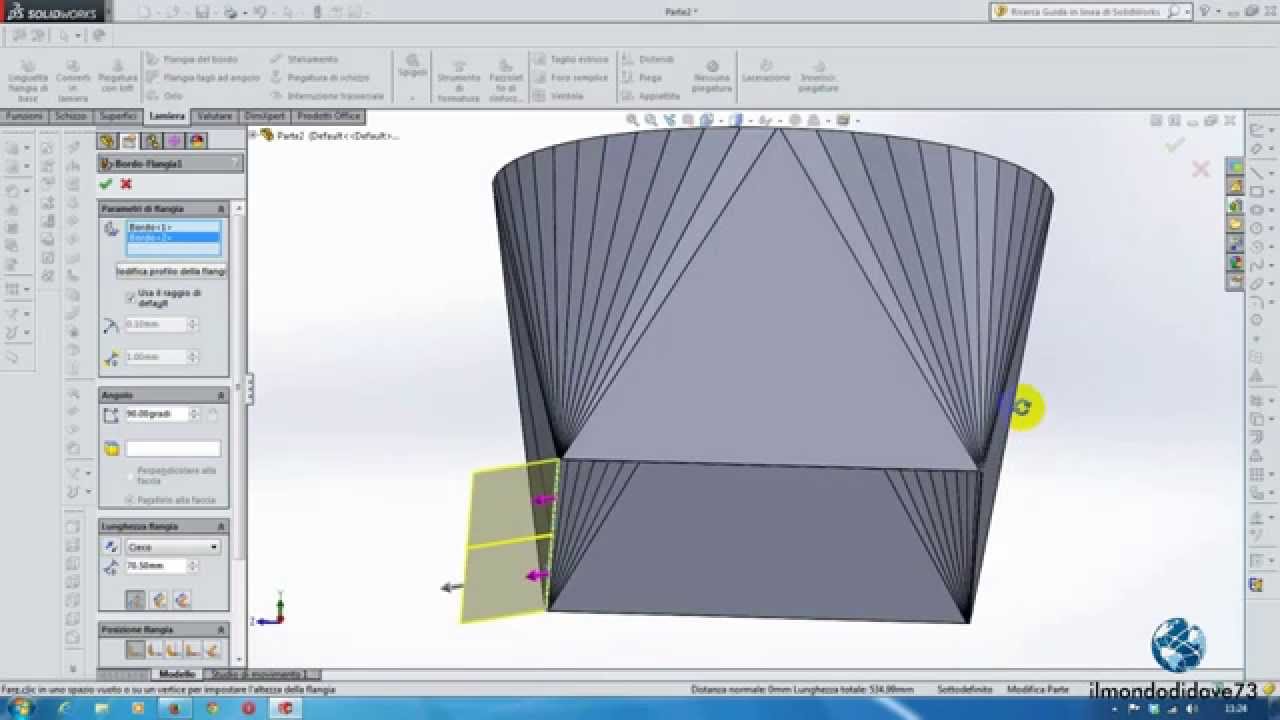Collapse the Angolo section
This screenshot has height=720, width=1280.
(221, 395)
